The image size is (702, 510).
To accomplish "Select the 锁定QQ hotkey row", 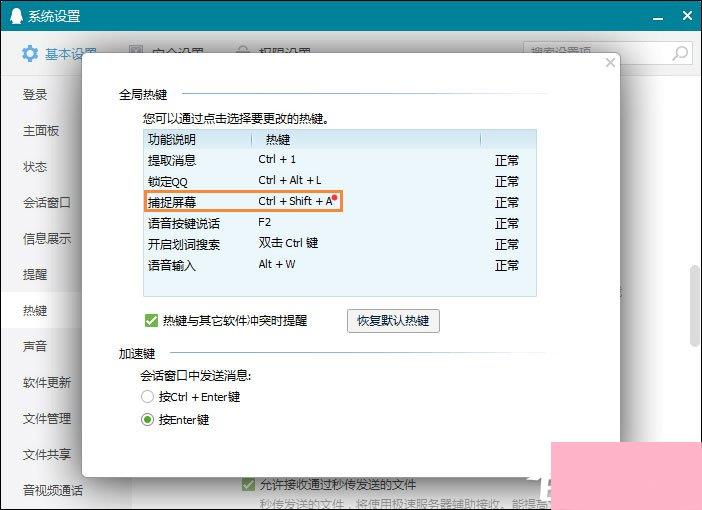I will [x=340, y=181].
